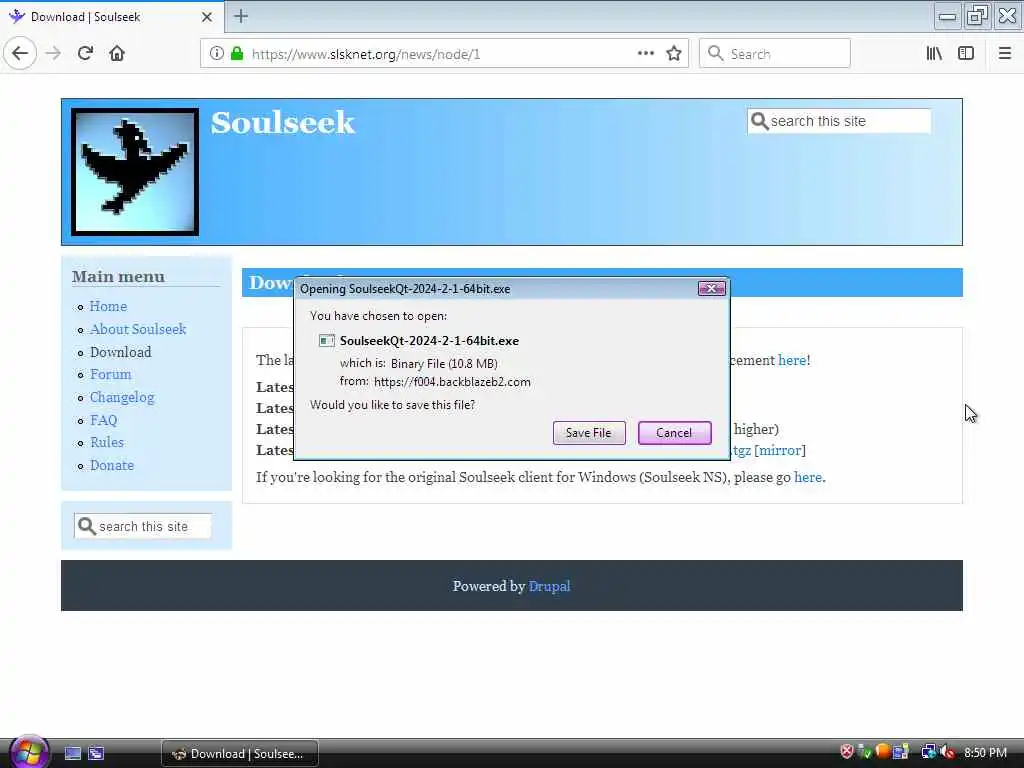Click Cancel in the download dialog

click(674, 433)
